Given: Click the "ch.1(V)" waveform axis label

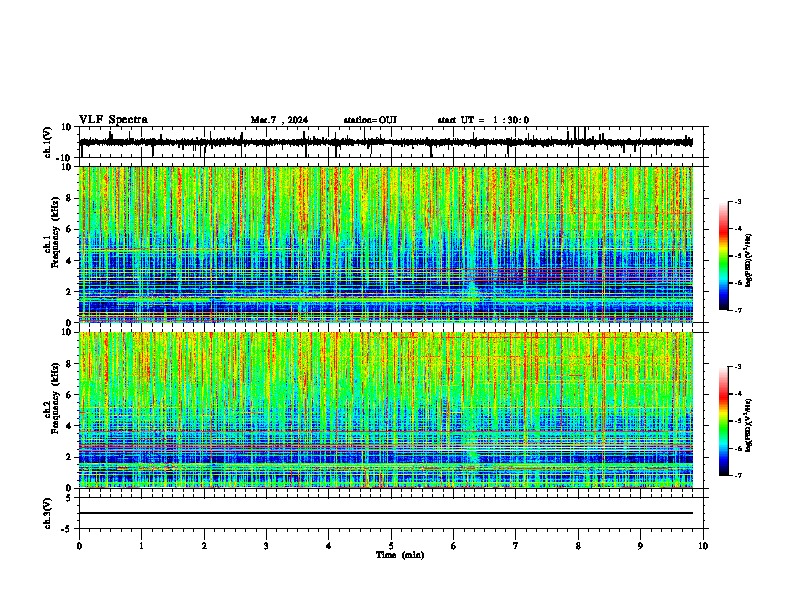Looking at the screenshot, I should 48,142.
